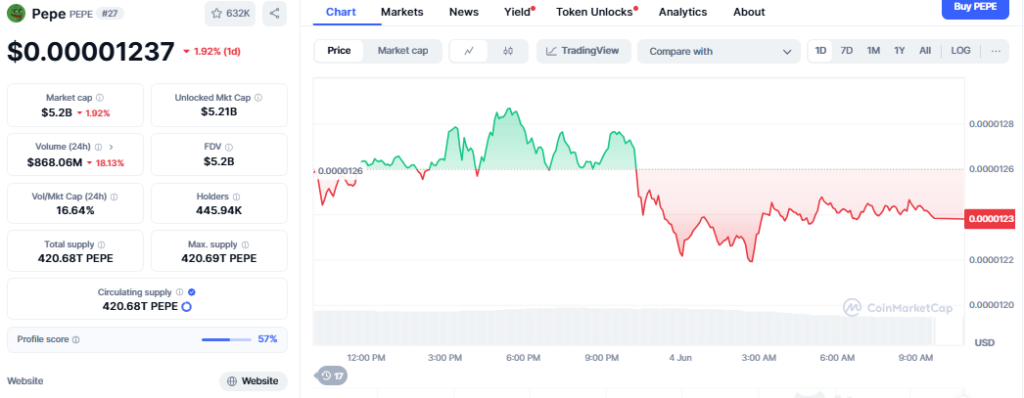The image size is (1024, 398).
Task: Click the history clock badge showing 17
Action: [x=332, y=376]
